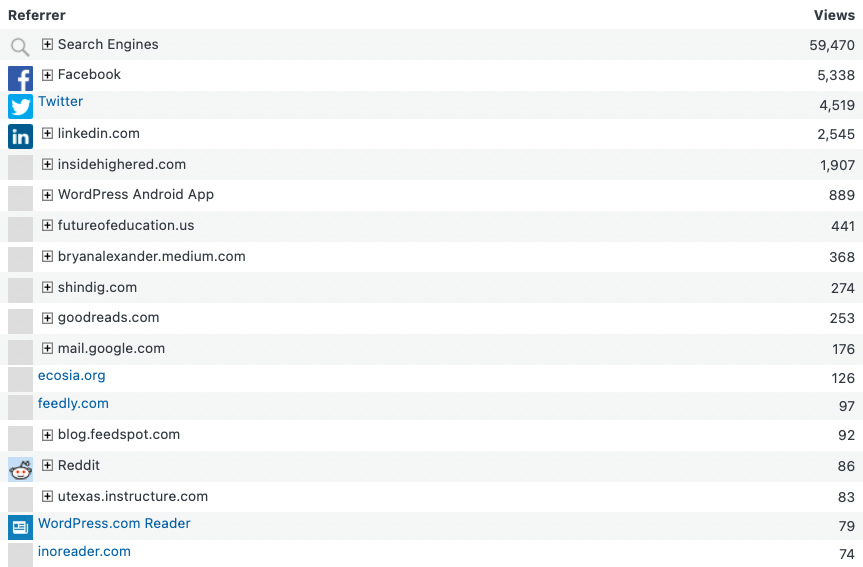
Task: Click the Reddit row label
Action: pos(79,465)
